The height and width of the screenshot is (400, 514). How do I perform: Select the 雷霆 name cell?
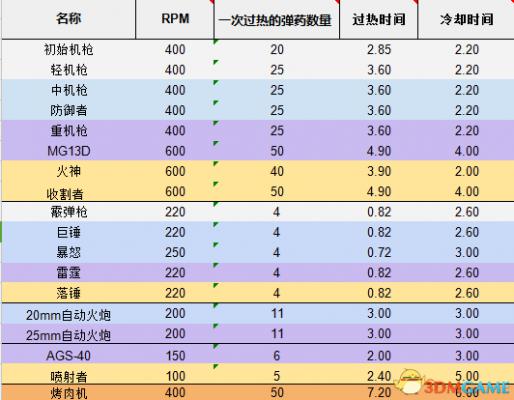click(x=69, y=273)
